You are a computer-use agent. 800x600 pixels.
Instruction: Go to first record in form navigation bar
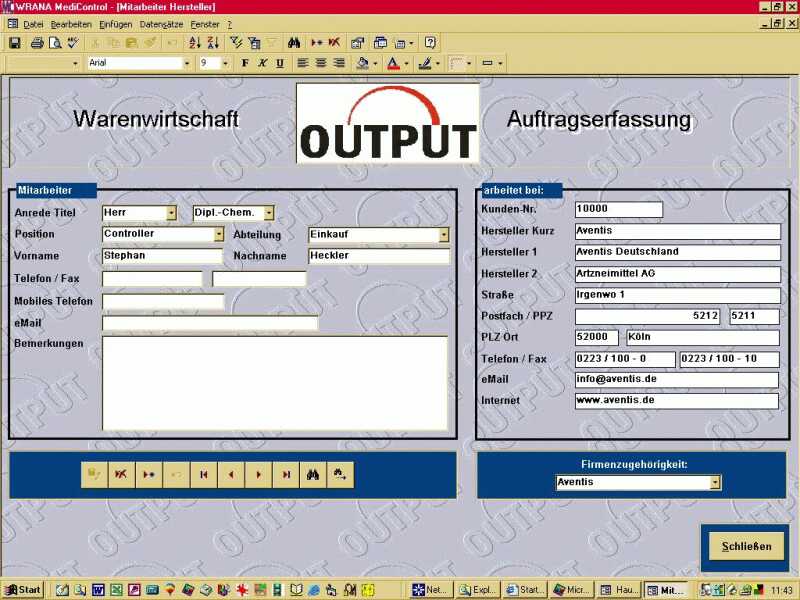[x=204, y=475]
